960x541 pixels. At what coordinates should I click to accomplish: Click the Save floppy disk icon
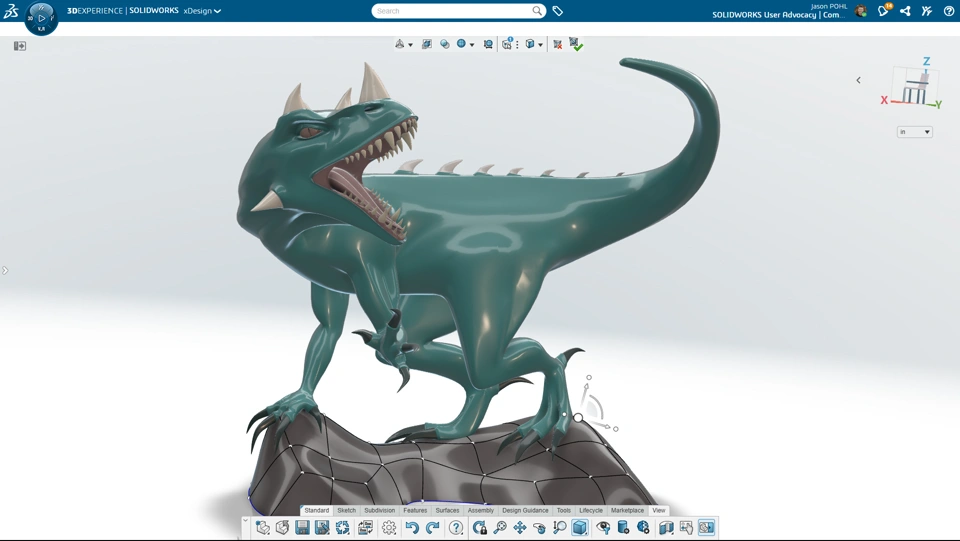point(302,528)
